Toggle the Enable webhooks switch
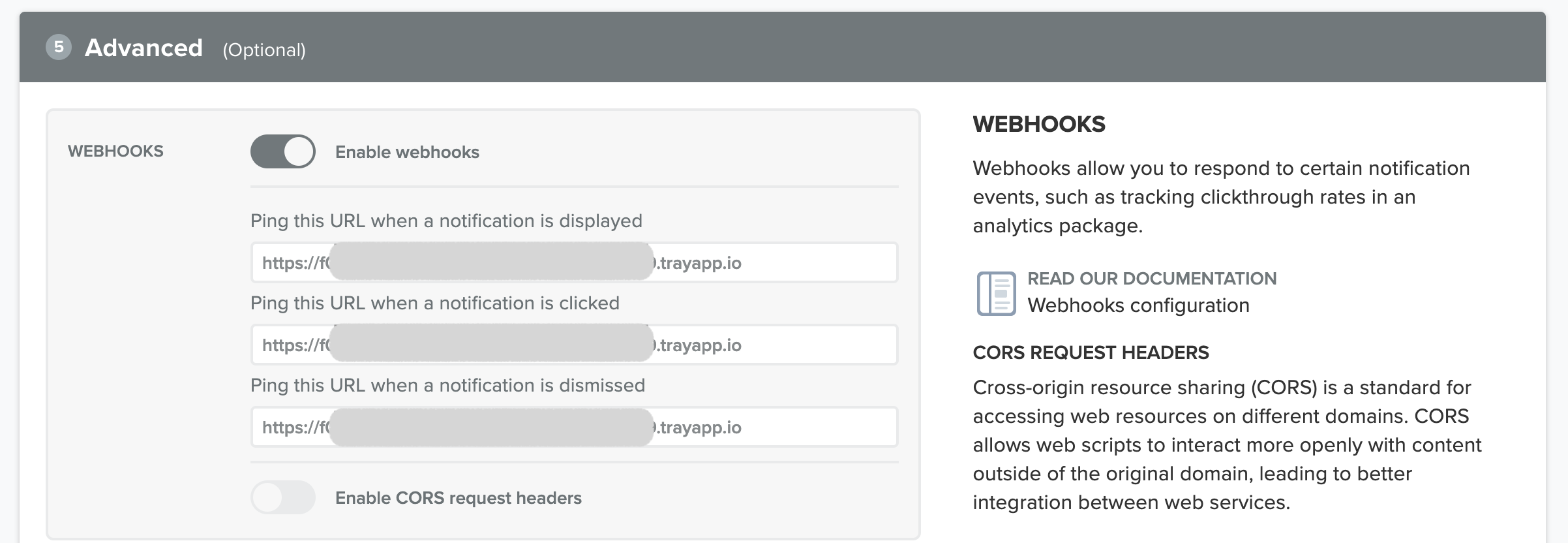The width and height of the screenshot is (1568, 543). click(x=282, y=151)
